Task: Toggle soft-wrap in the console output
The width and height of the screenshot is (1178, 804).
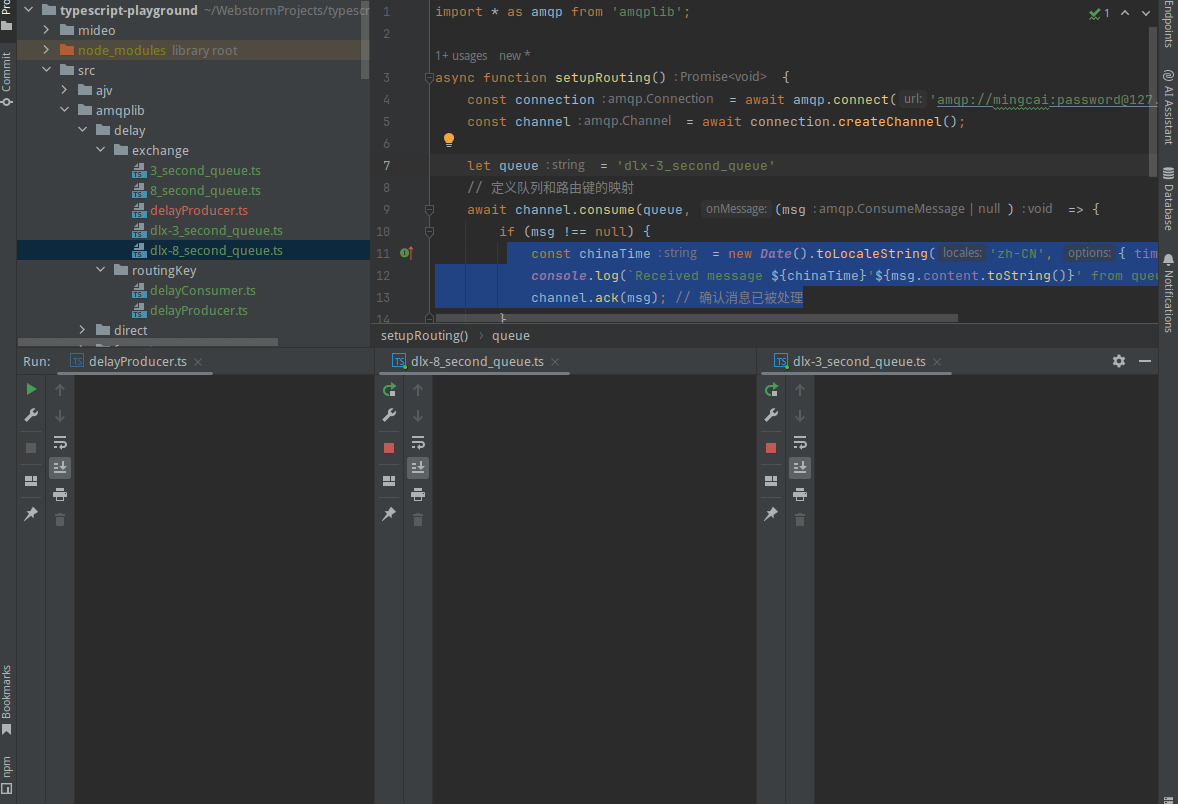Action: [x=59, y=442]
